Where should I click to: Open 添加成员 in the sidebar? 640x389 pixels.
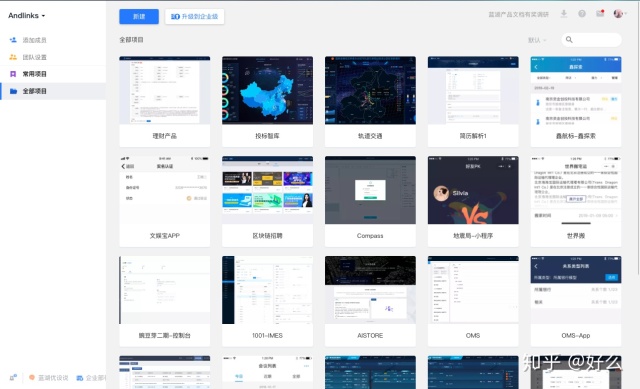click(x=34, y=40)
